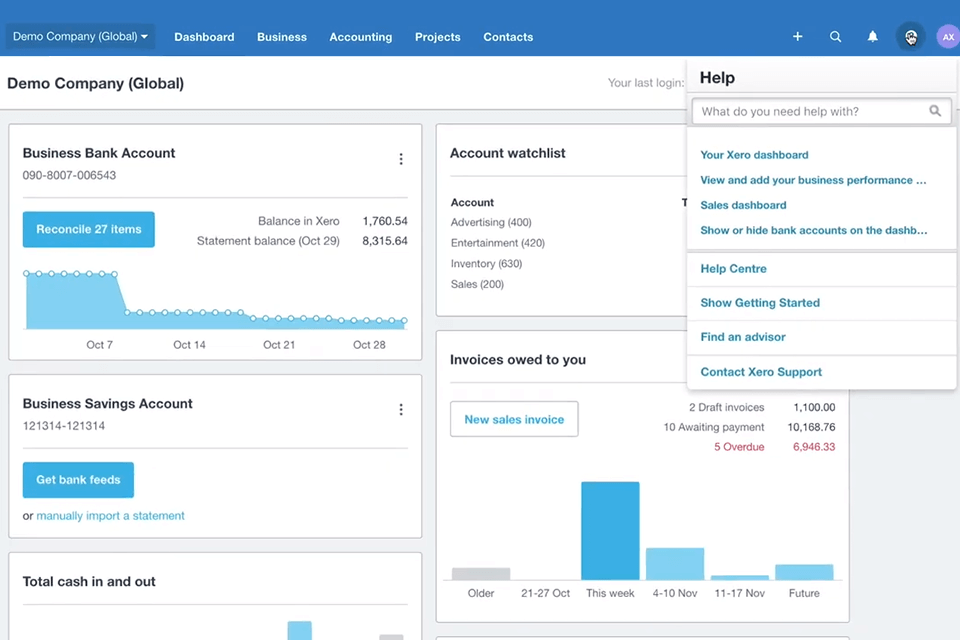Open the Accounting menu
Screen dimensions: 960x640
click(x=360, y=37)
